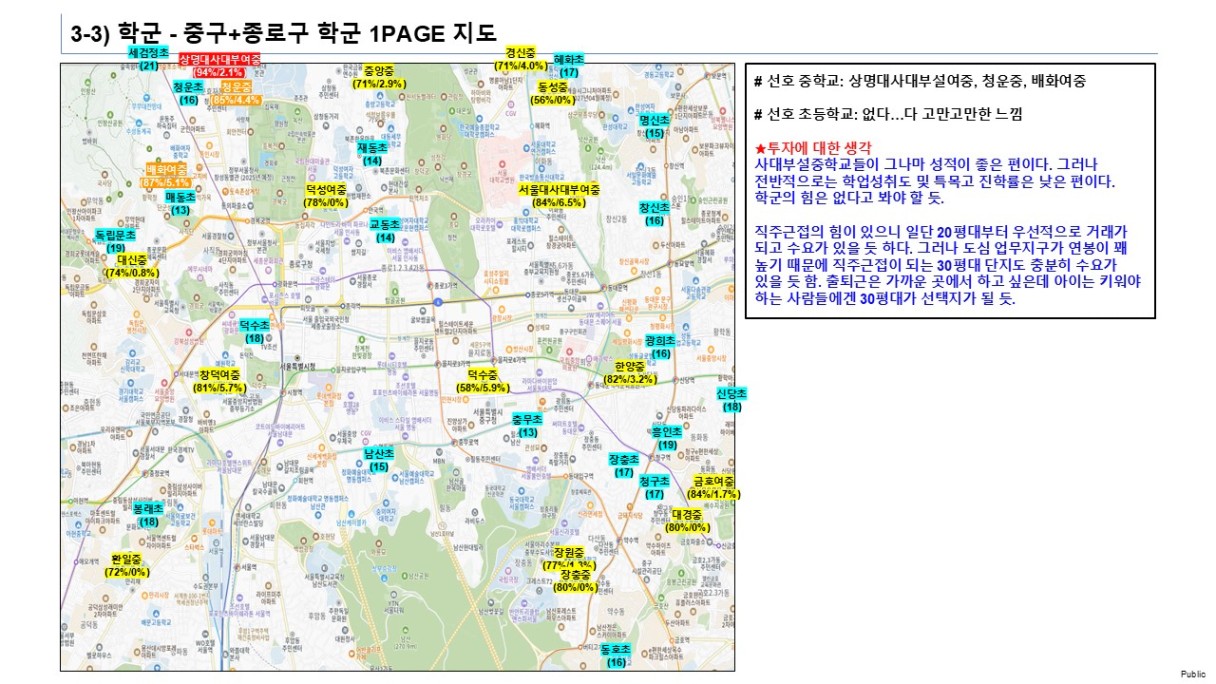
Task: Select the 장충중 (80%/0%) label
Action: (575, 581)
